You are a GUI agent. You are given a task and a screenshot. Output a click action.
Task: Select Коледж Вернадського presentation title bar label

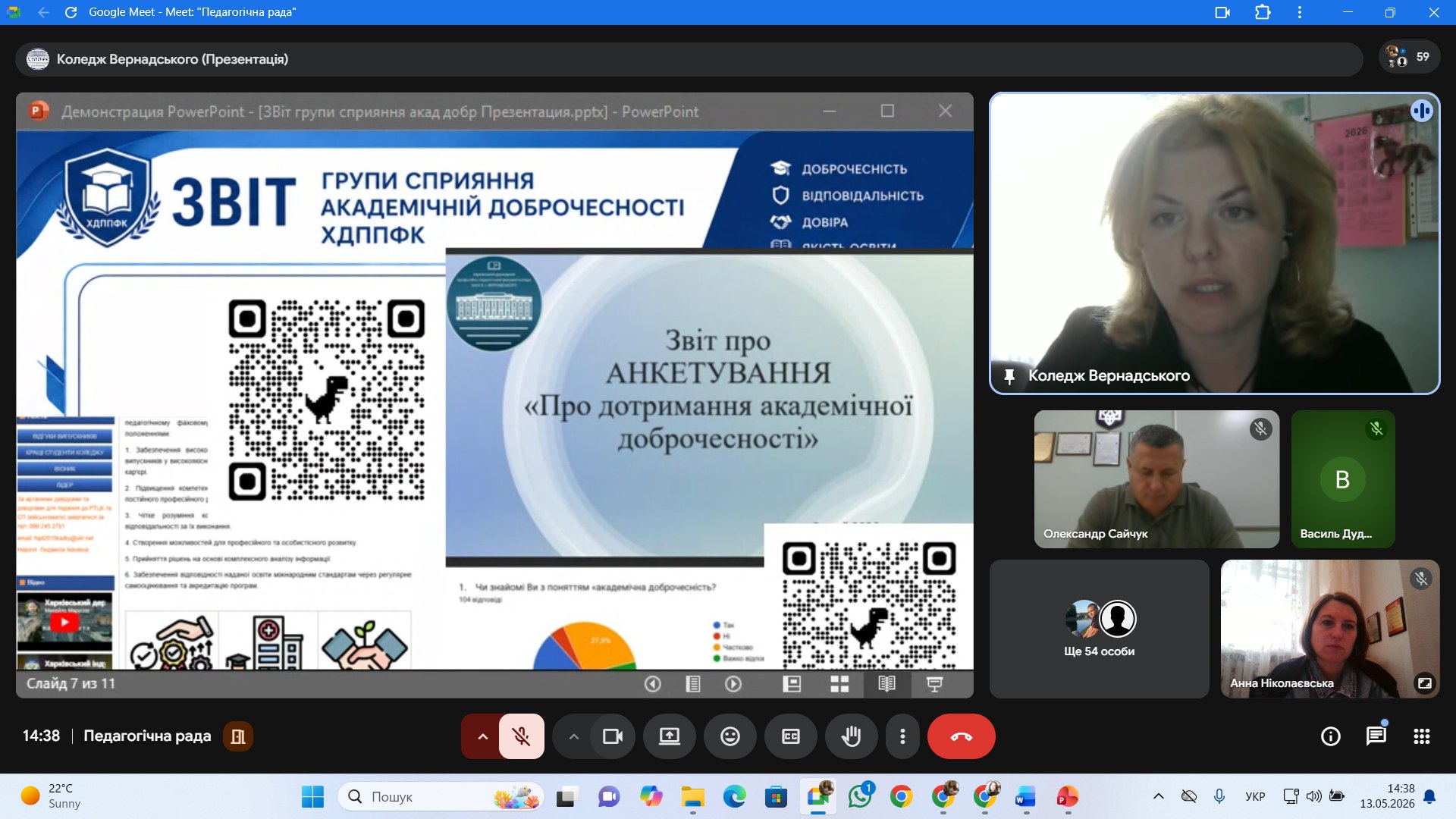click(x=173, y=59)
